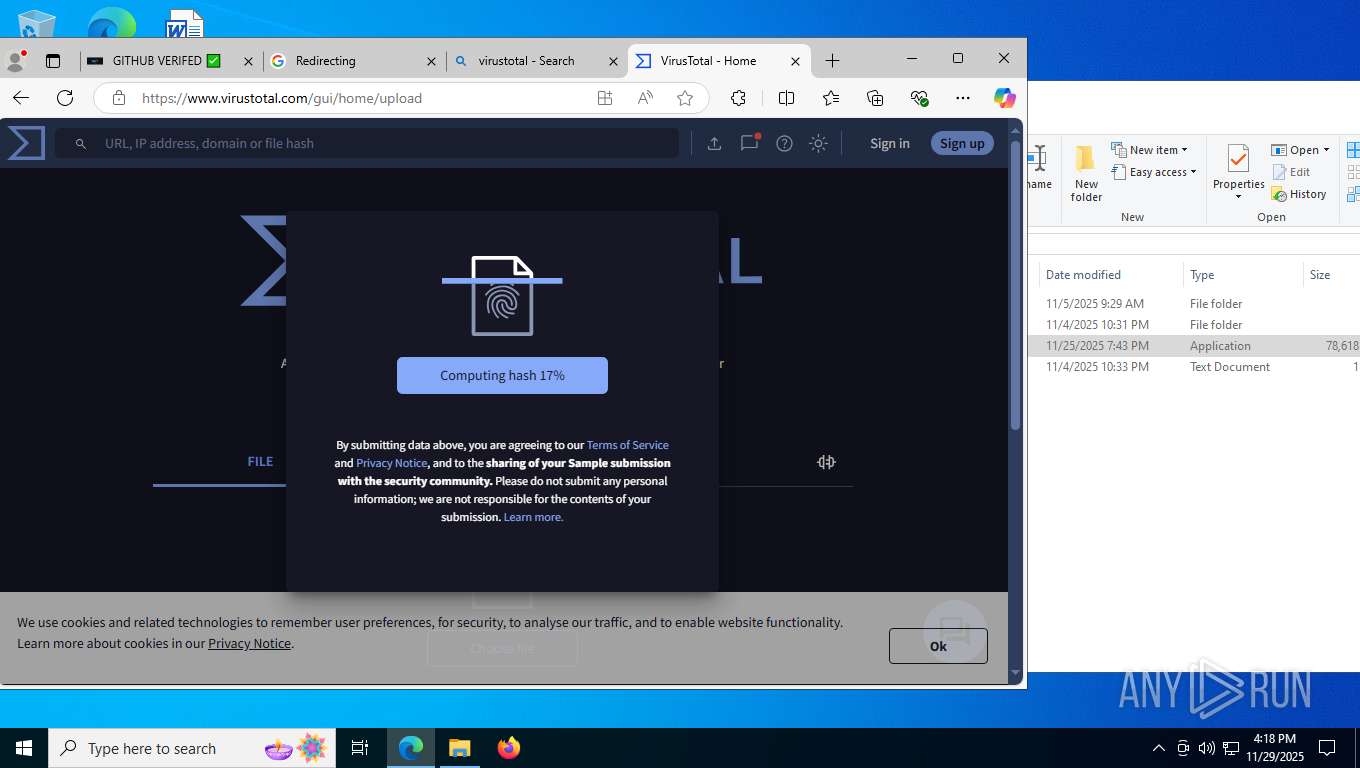
Task: Open the Edge collections icon
Action: pos(875,98)
